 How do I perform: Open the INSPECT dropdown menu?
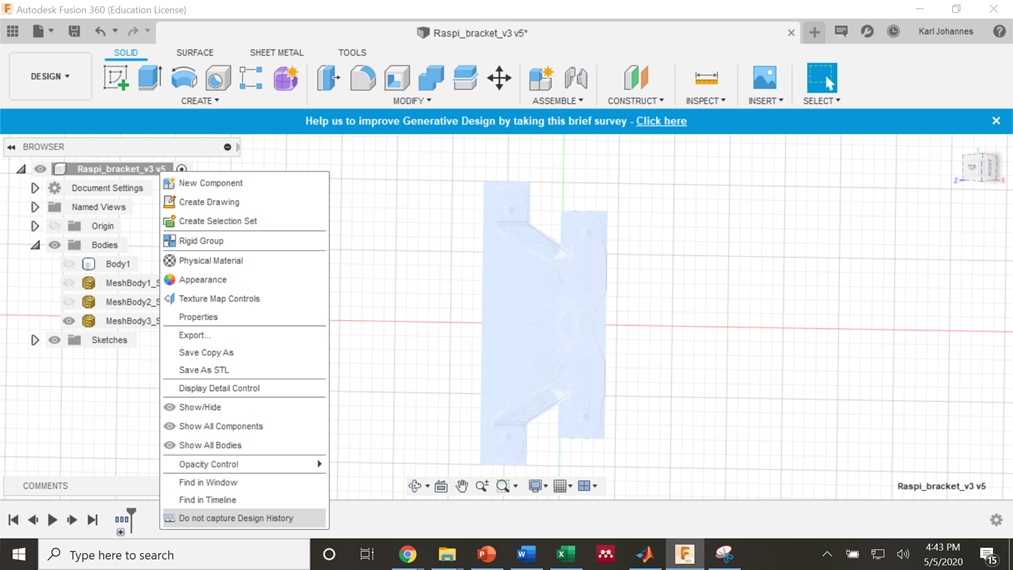(705, 101)
